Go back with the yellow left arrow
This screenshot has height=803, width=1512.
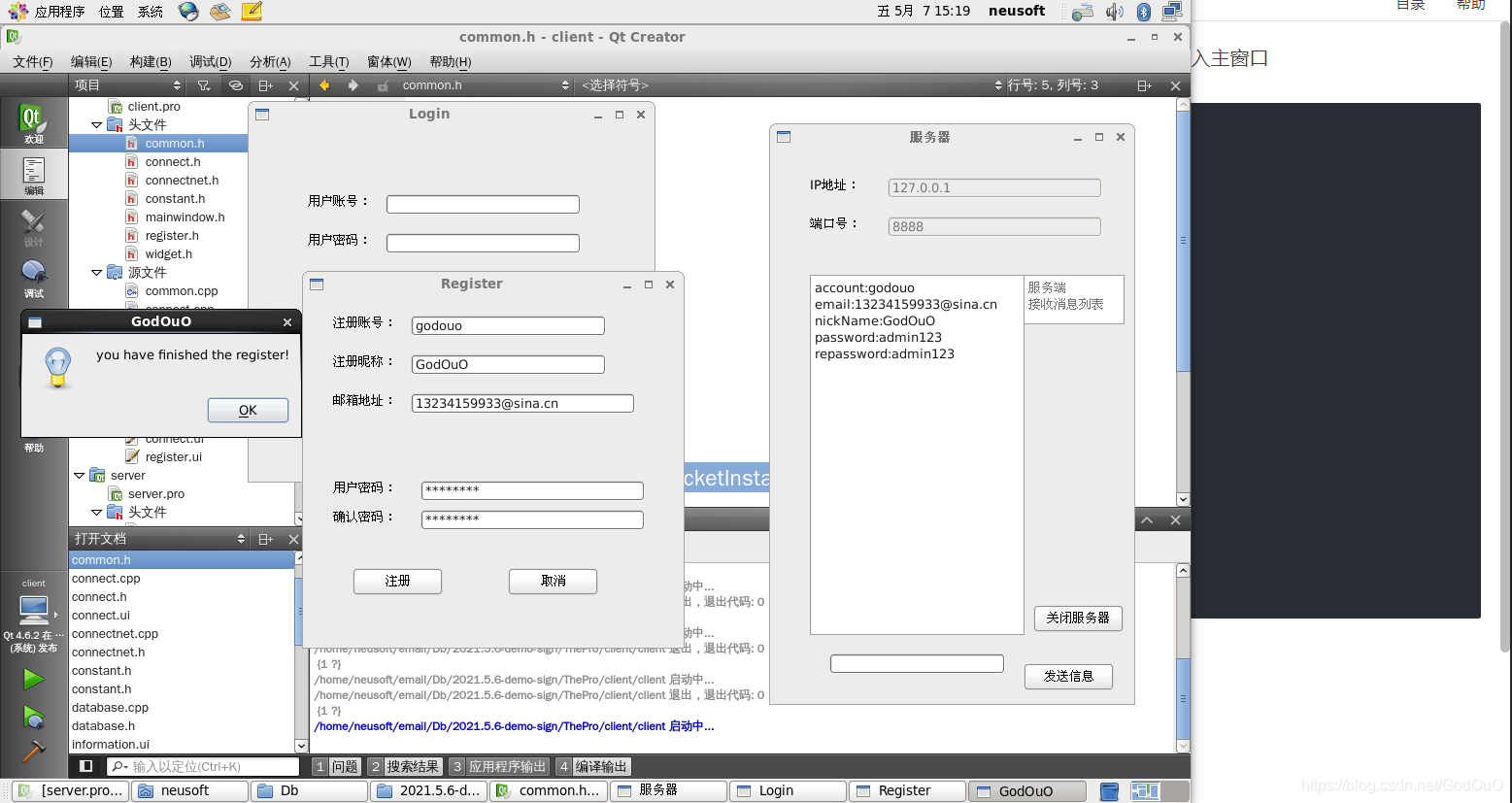(x=324, y=85)
